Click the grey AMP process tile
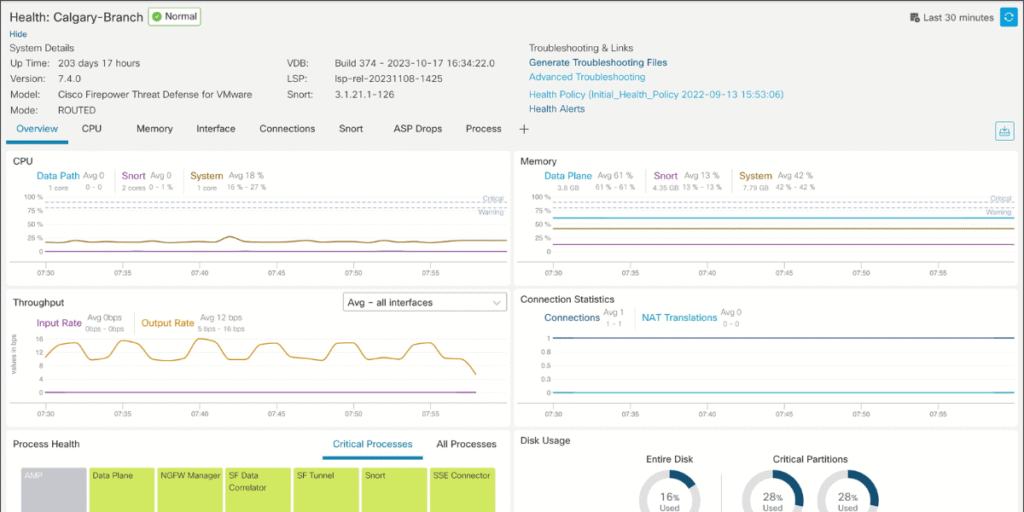The height and width of the screenshot is (512, 1024). [54, 490]
